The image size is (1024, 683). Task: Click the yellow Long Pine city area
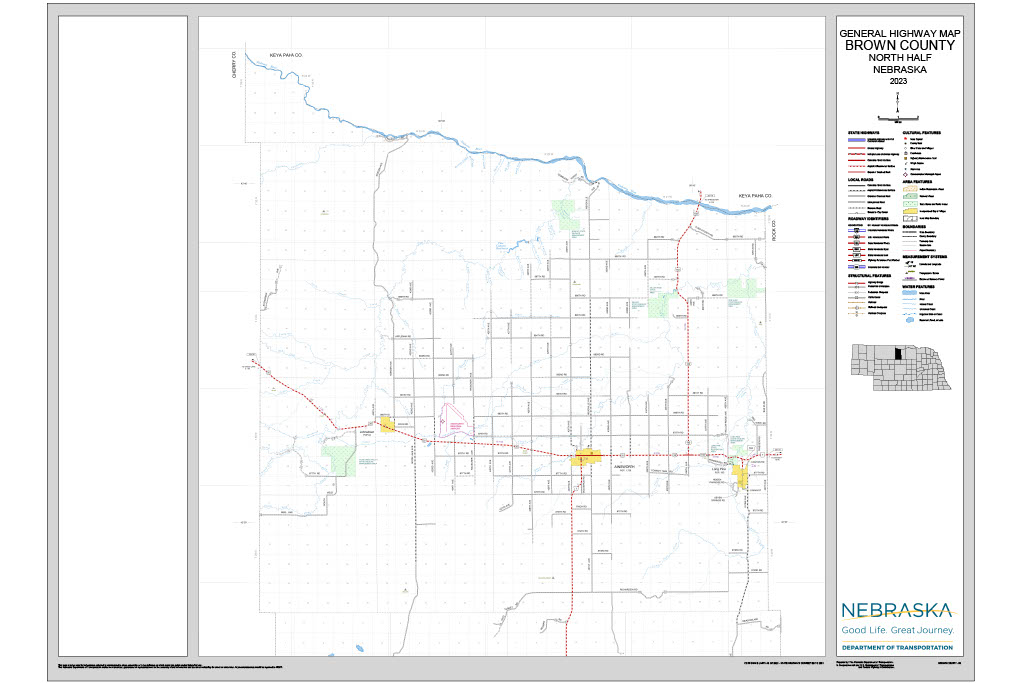point(741,476)
